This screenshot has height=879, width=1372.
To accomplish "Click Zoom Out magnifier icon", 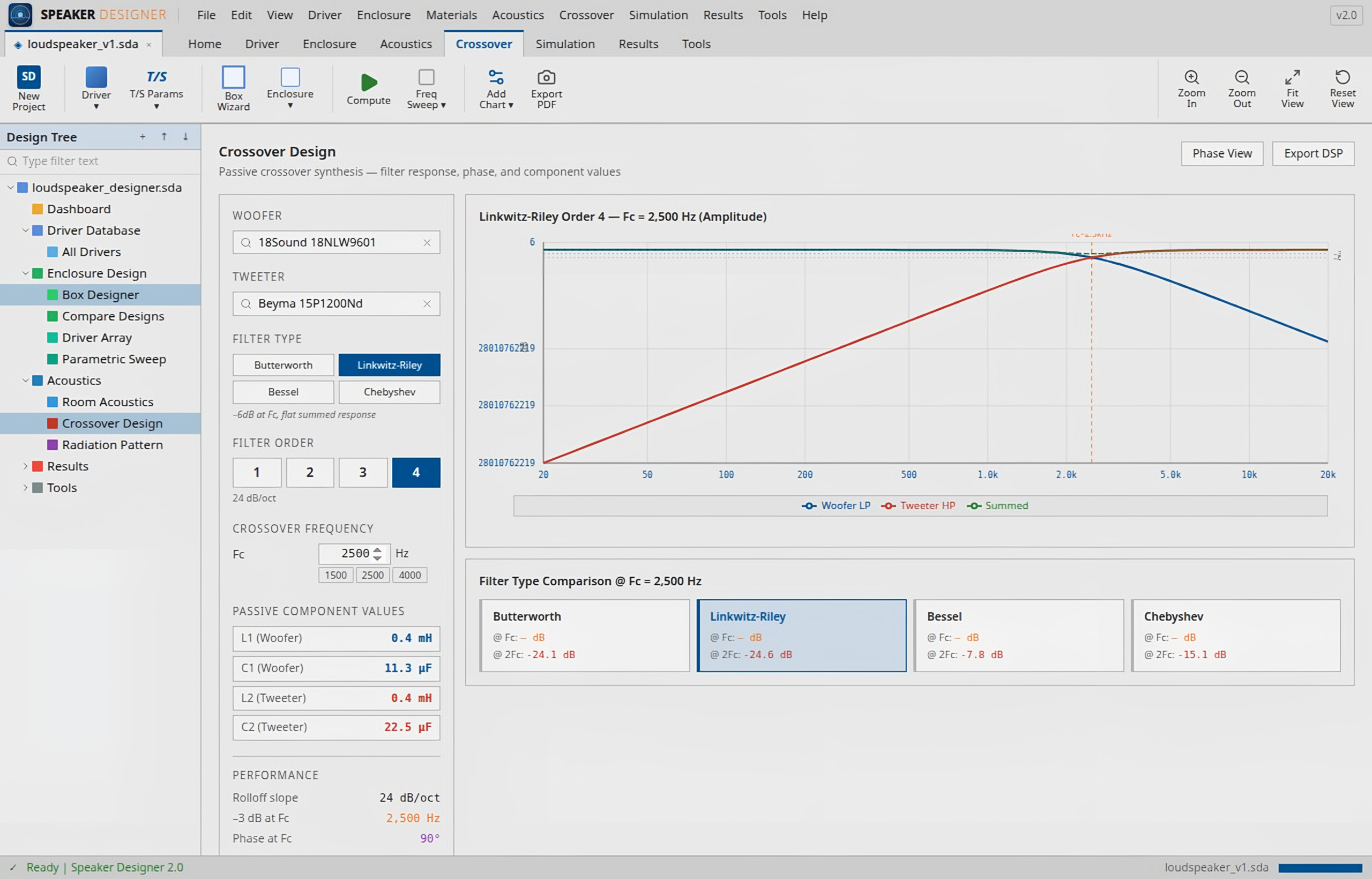I will (x=1242, y=77).
